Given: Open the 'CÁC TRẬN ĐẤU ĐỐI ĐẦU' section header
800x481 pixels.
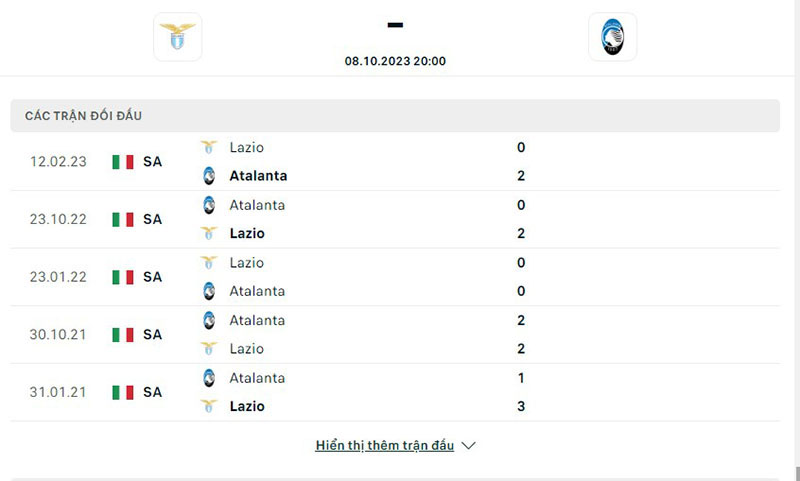Looking at the screenshot, I should point(84,116).
